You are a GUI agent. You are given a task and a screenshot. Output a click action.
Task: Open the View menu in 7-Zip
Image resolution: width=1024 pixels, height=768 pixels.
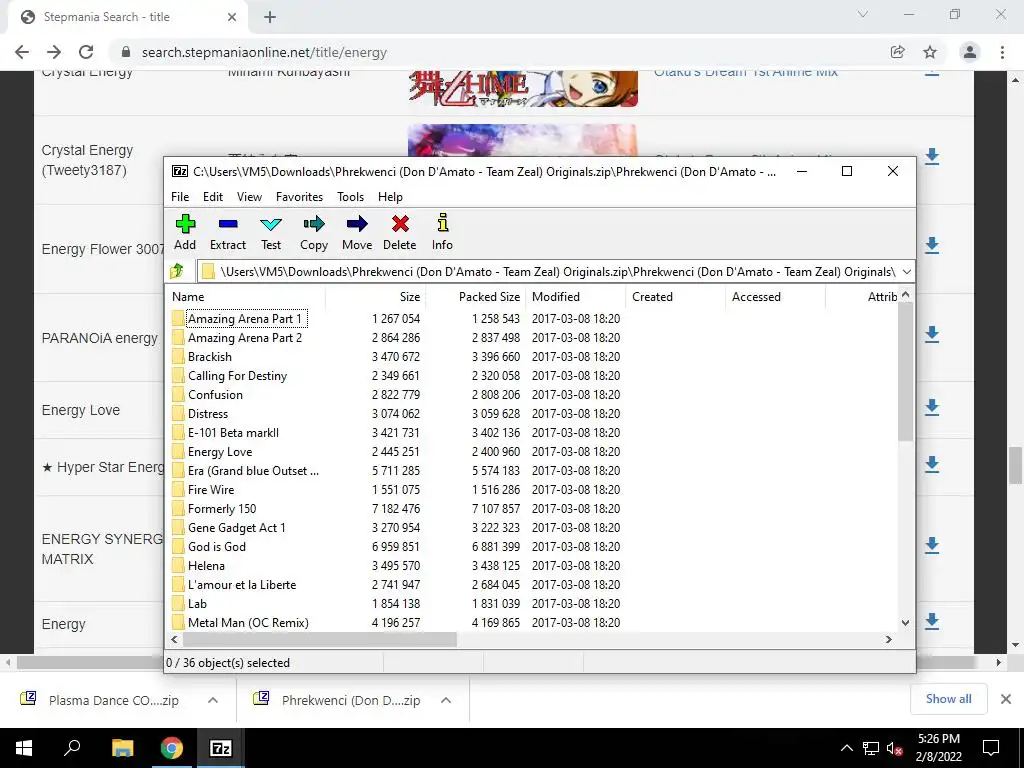(249, 197)
